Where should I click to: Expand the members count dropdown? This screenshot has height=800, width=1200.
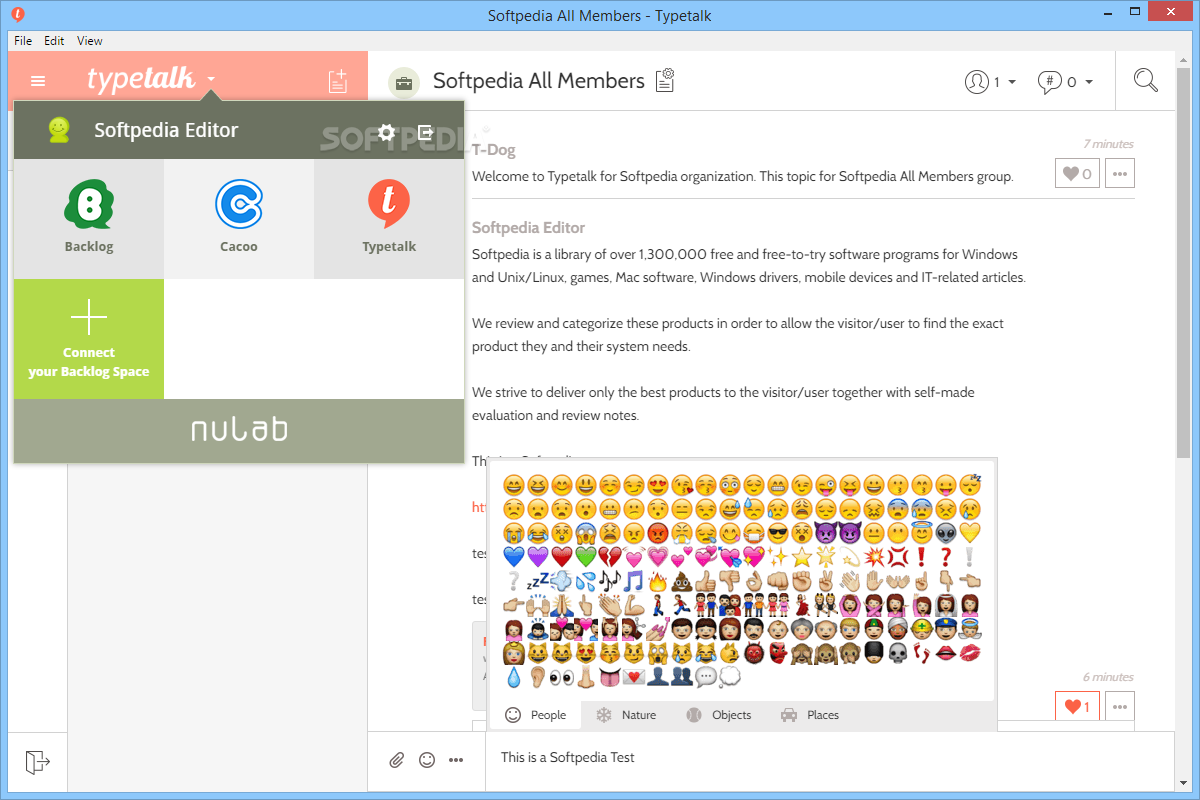click(x=990, y=82)
